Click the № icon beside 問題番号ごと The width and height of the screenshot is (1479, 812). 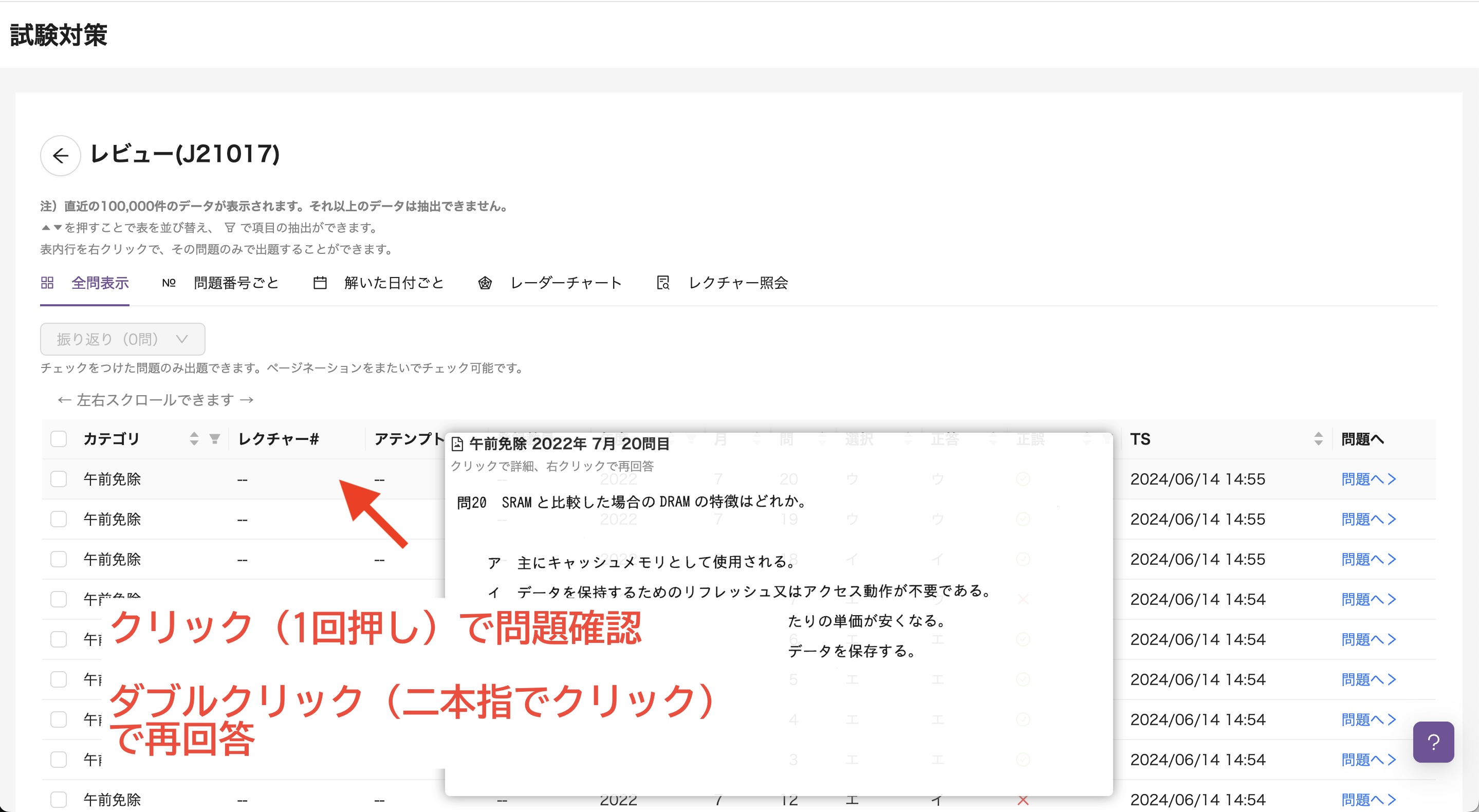click(x=169, y=283)
